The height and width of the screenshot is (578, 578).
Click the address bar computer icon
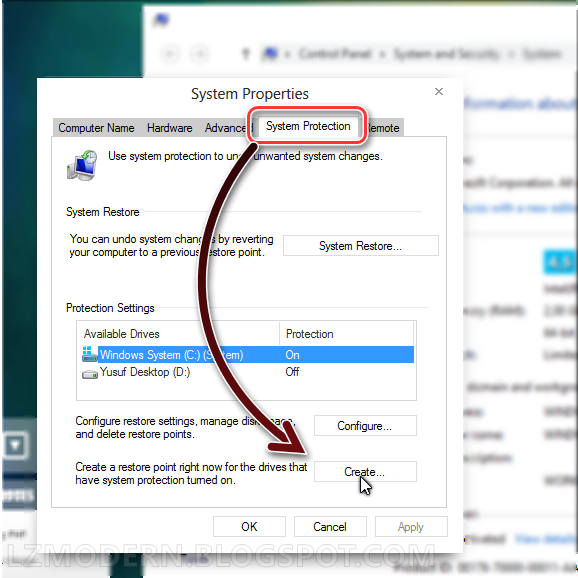click(x=270, y=54)
